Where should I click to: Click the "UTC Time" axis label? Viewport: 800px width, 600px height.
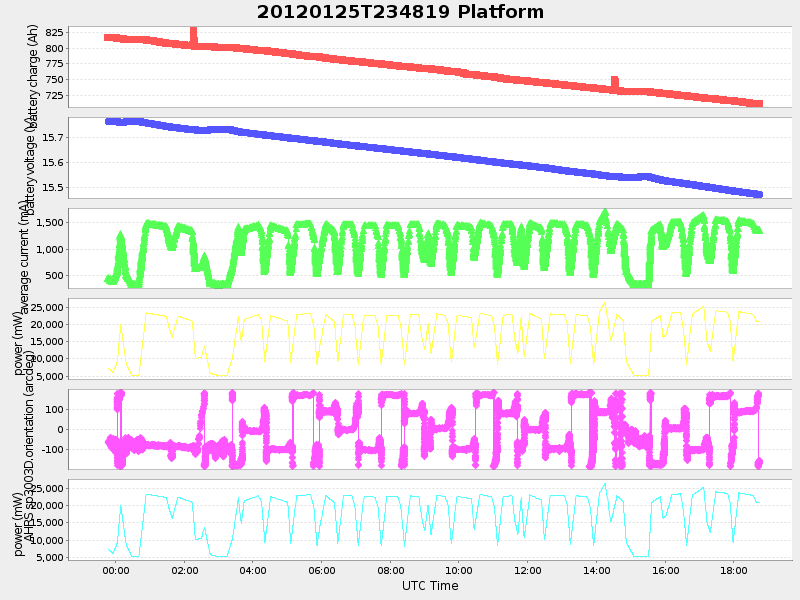(x=428, y=586)
